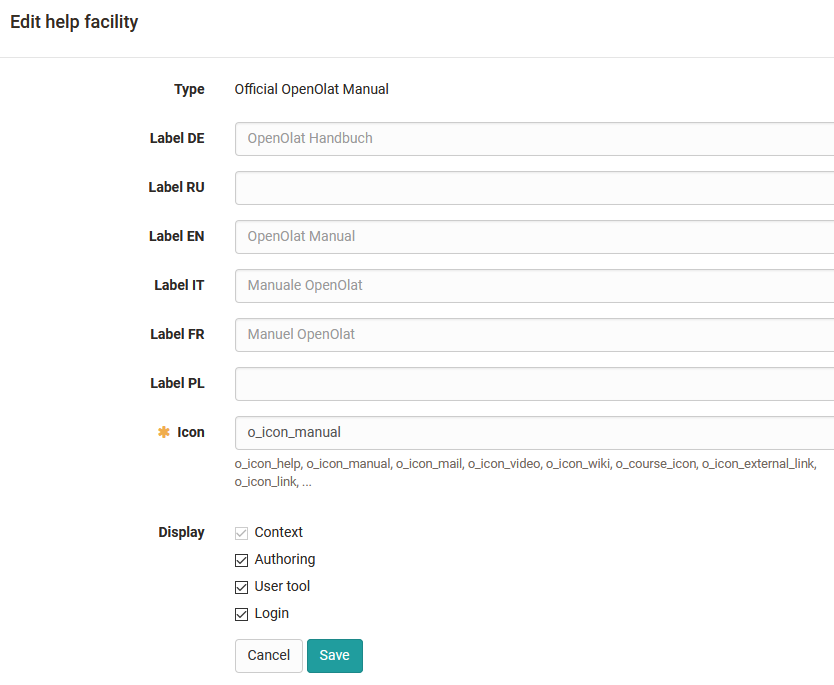Click the 'Context' label text
The height and width of the screenshot is (685, 834).
coord(279,532)
